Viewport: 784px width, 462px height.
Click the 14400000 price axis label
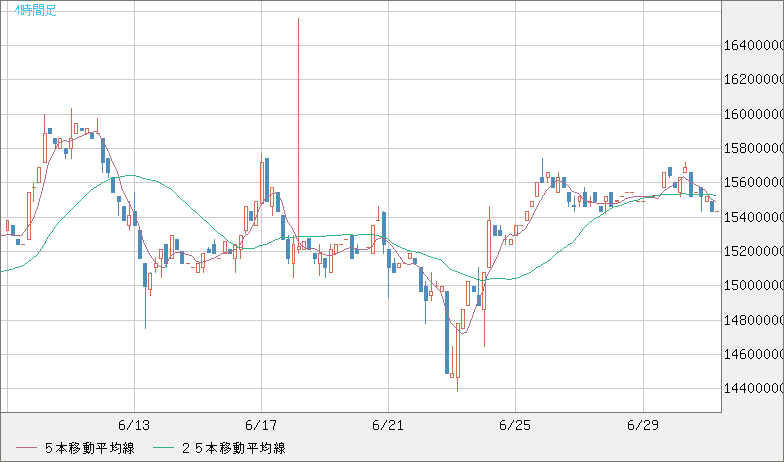click(x=754, y=388)
